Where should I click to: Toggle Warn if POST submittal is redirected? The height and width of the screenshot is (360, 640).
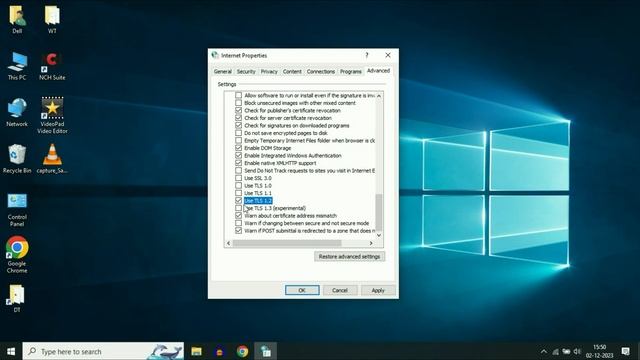click(x=238, y=231)
